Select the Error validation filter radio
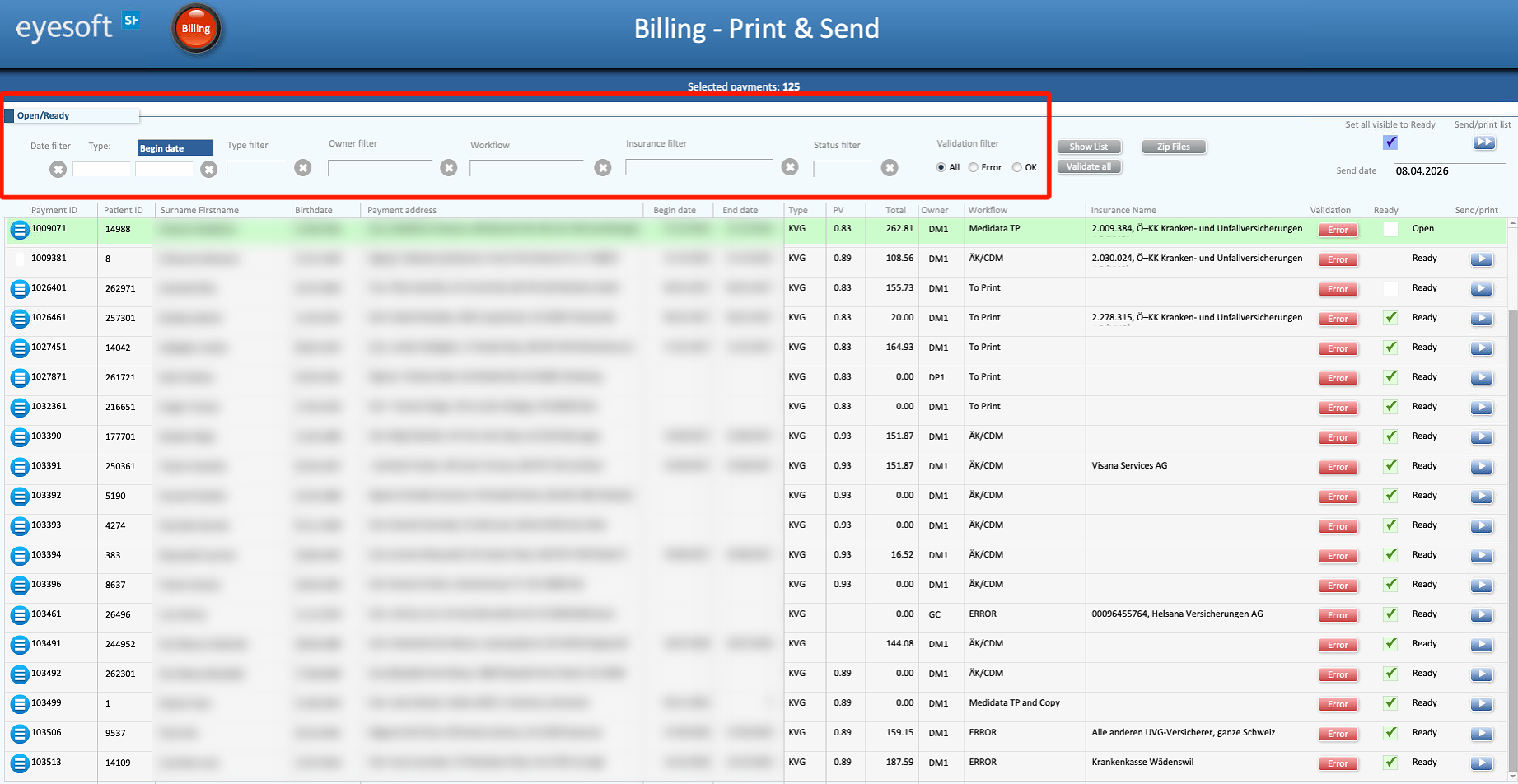The height and width of the screenshot is (784, 1518). click(x=974, y=167)
